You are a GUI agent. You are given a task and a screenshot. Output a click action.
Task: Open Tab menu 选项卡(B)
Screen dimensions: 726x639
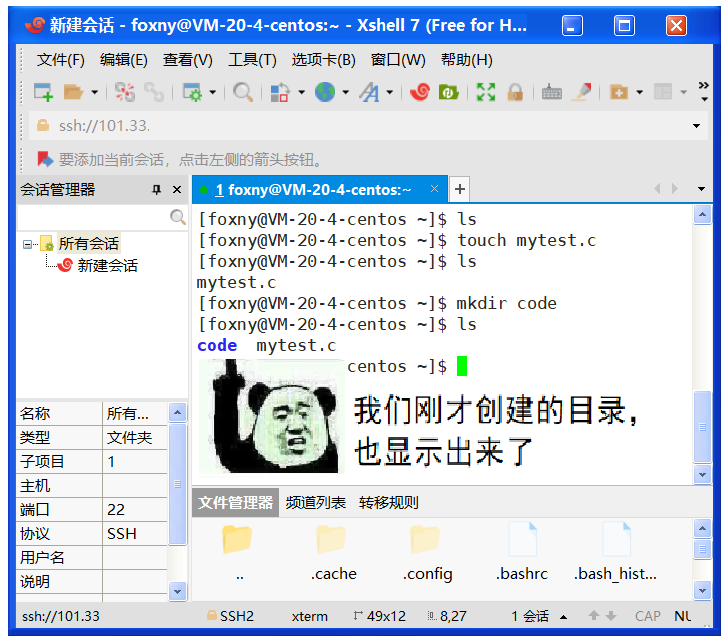[324, 60]
